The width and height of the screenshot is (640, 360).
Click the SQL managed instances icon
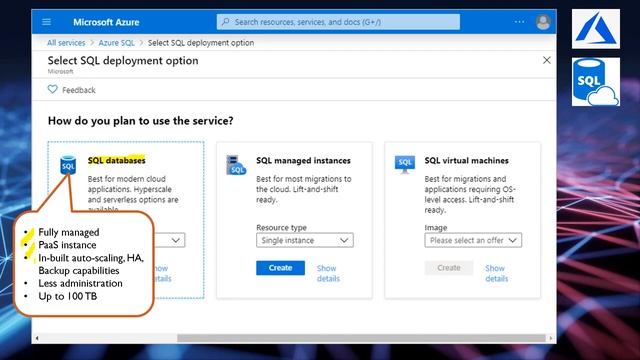pyautogui.click(x=236, y=165)
